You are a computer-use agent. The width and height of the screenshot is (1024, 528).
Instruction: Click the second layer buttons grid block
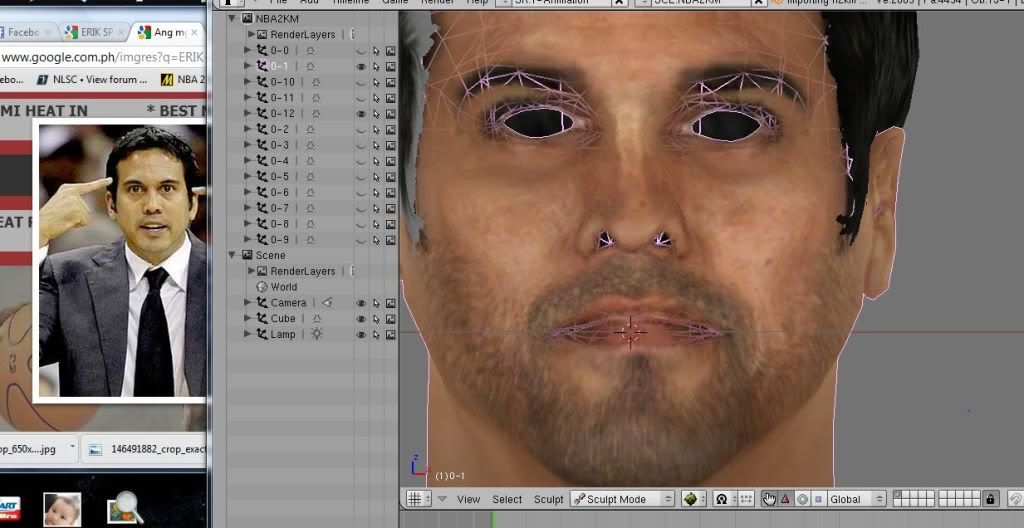coord(959,499)
